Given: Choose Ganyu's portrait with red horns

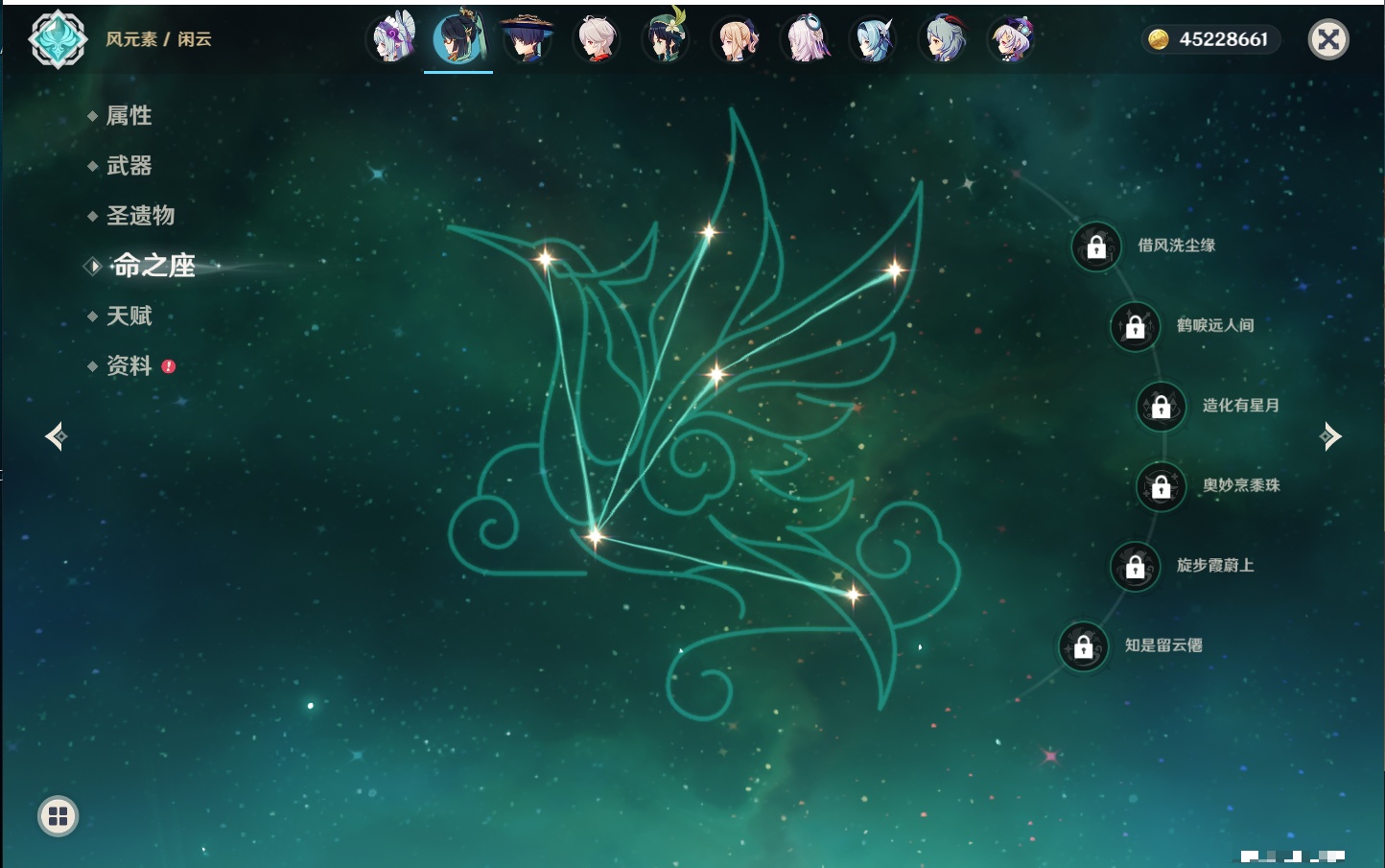Looking at the screenshot, I should (x=943, y=39).
